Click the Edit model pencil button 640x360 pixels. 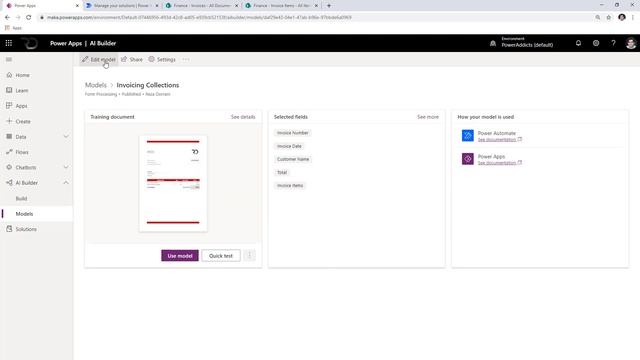[99, 60]
